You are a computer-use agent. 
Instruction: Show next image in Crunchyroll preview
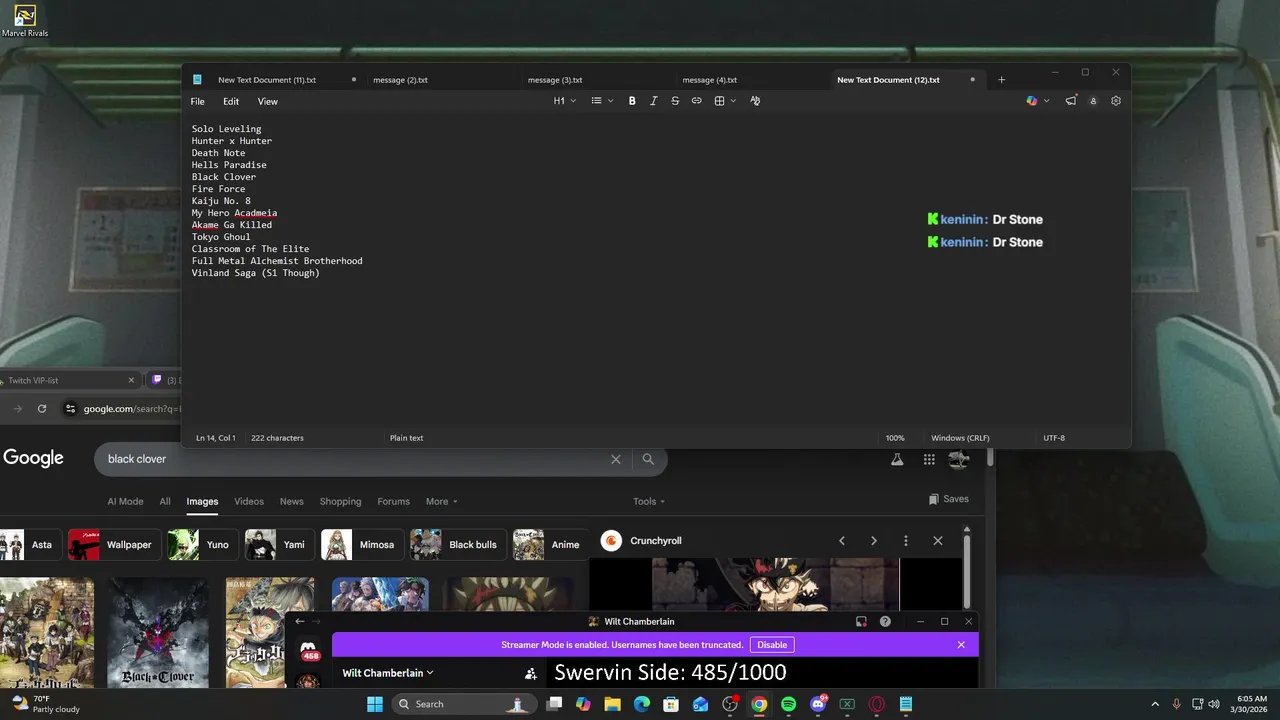pyautogui.click(x=874, y=541)
